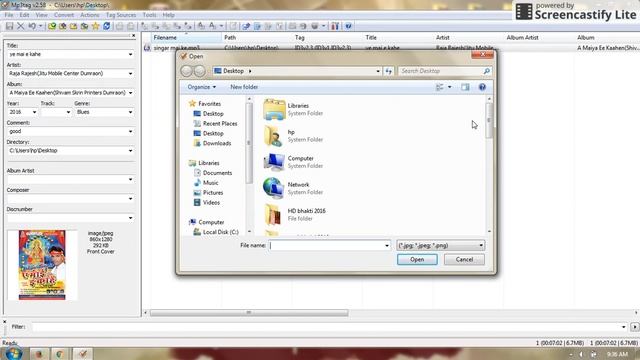Expand the Comment dropdown showing good
Screen dimensions: 640x360
click(130, 131)
